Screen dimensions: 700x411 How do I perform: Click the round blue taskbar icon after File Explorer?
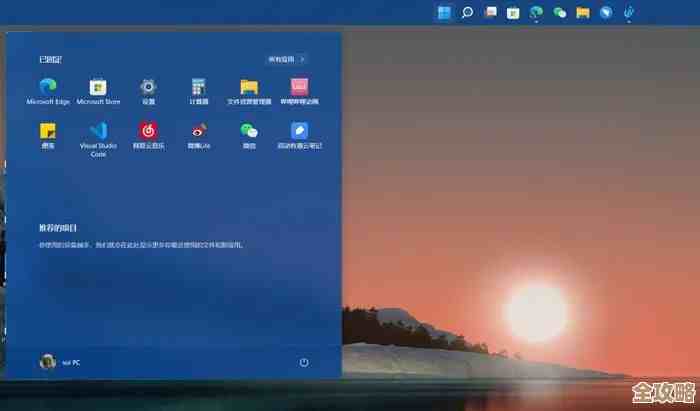(x=606, y=12)
